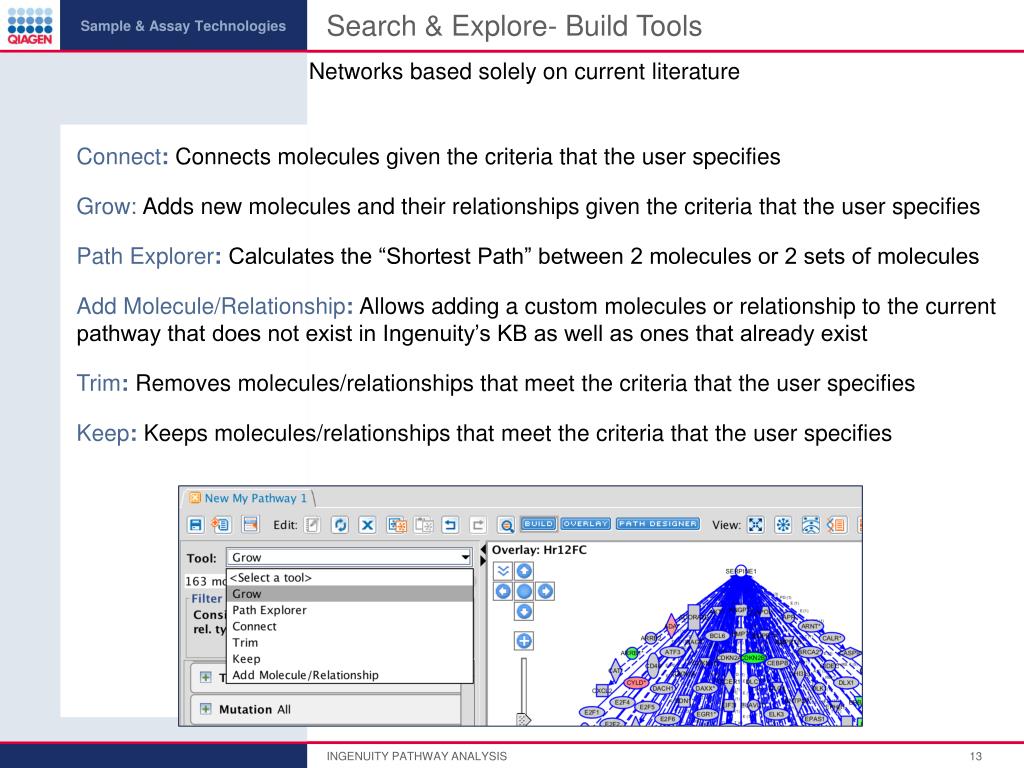Image resolution: width=1024 pixels, height=768 pixels.
Task: Choose Add Molecule/Relationship in tool list
Action: [349, 675]
